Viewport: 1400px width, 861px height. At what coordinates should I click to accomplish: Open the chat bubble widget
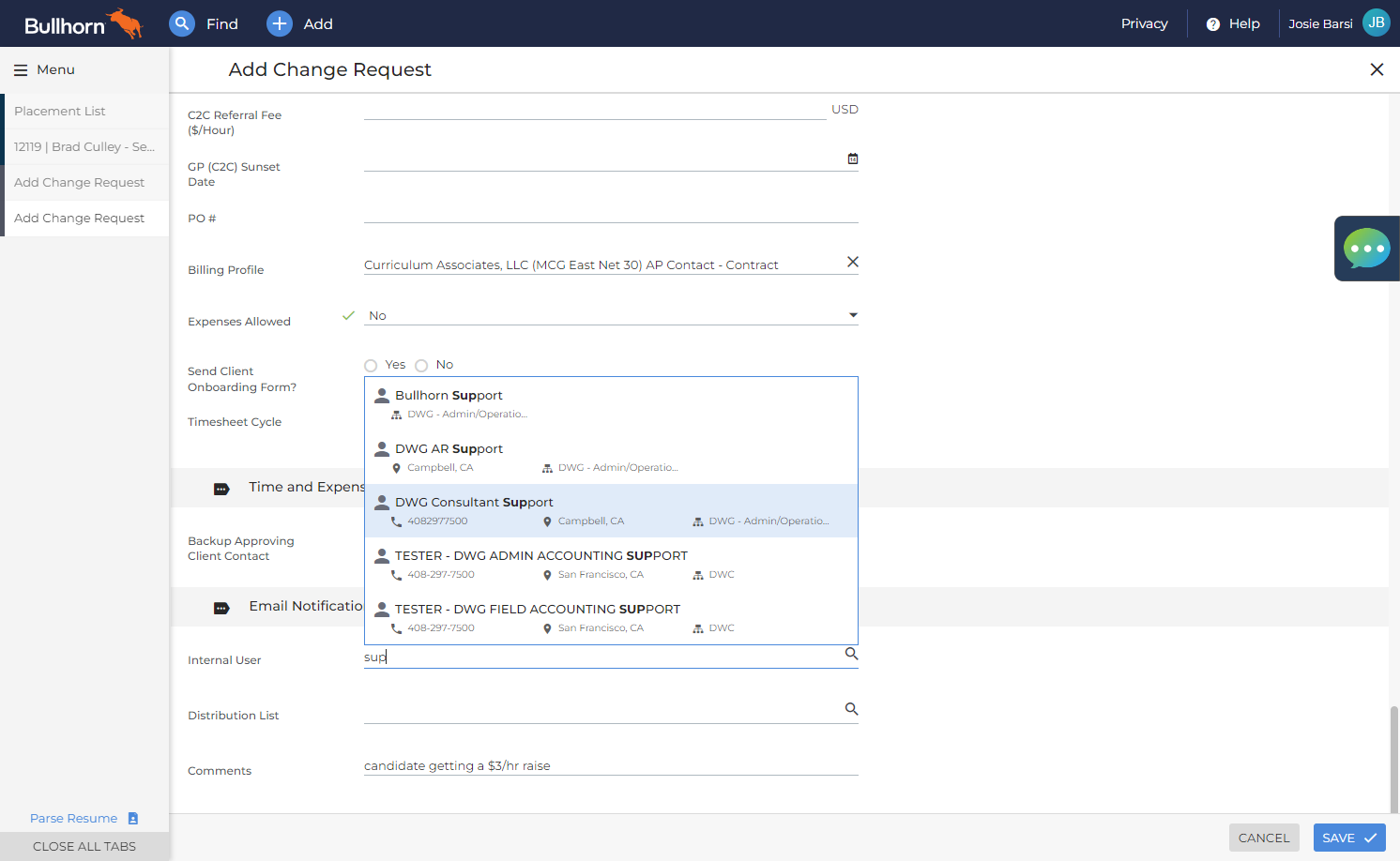[x=1367, y=249]
